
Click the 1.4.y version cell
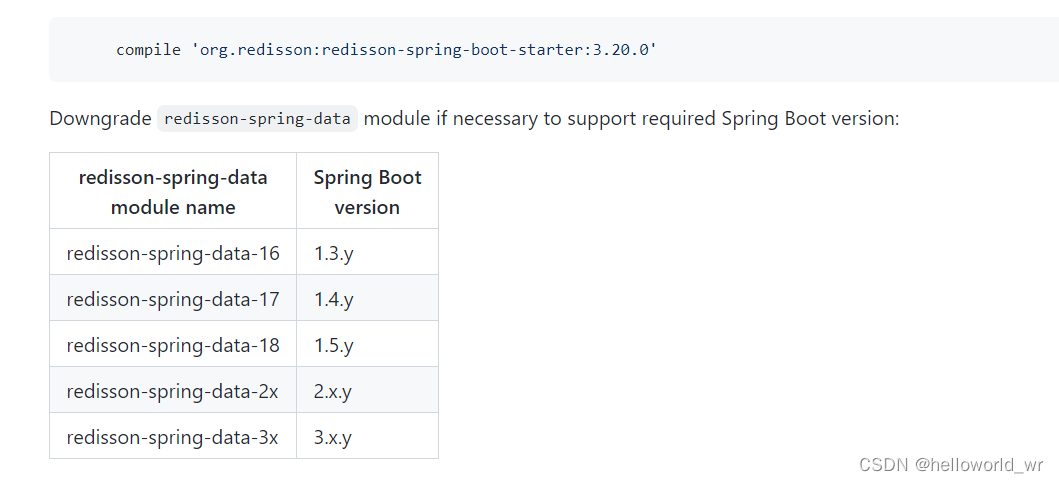pos(334,299)
